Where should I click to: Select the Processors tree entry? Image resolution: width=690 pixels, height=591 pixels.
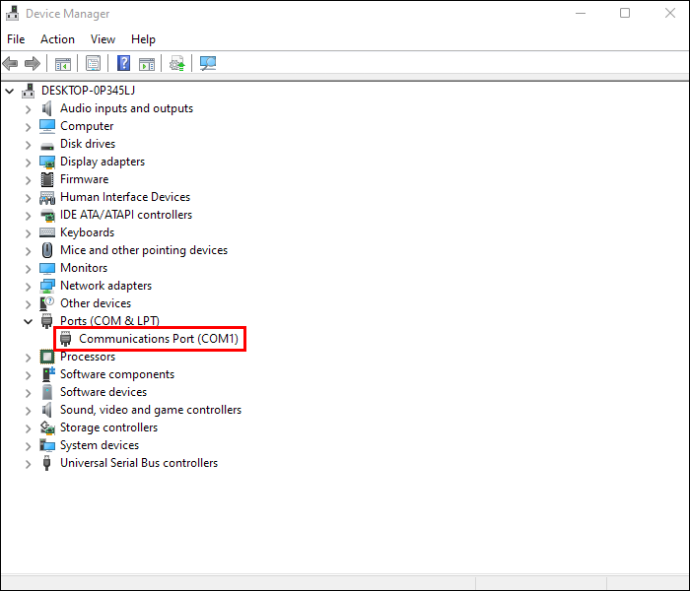coord(88,356)
